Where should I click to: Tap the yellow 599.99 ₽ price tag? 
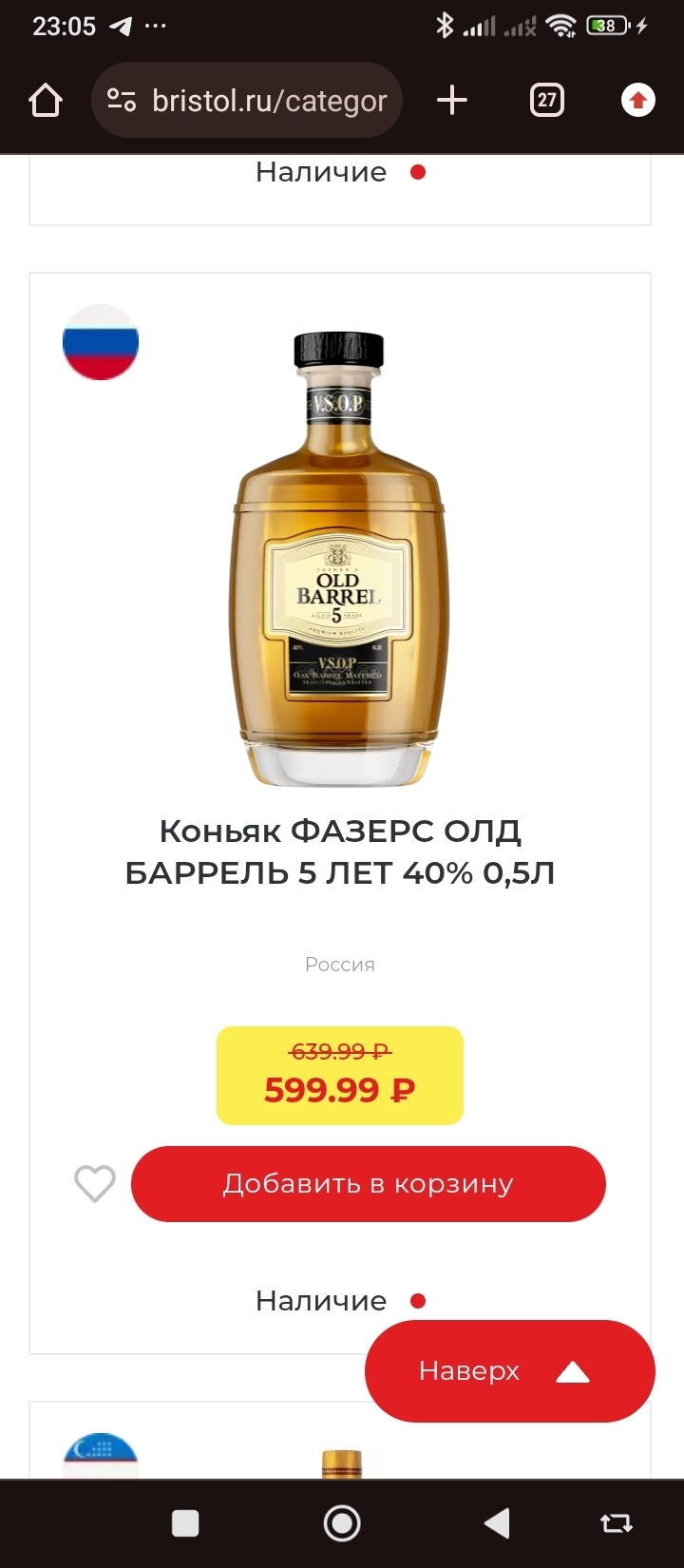(x=340, y=1076)
